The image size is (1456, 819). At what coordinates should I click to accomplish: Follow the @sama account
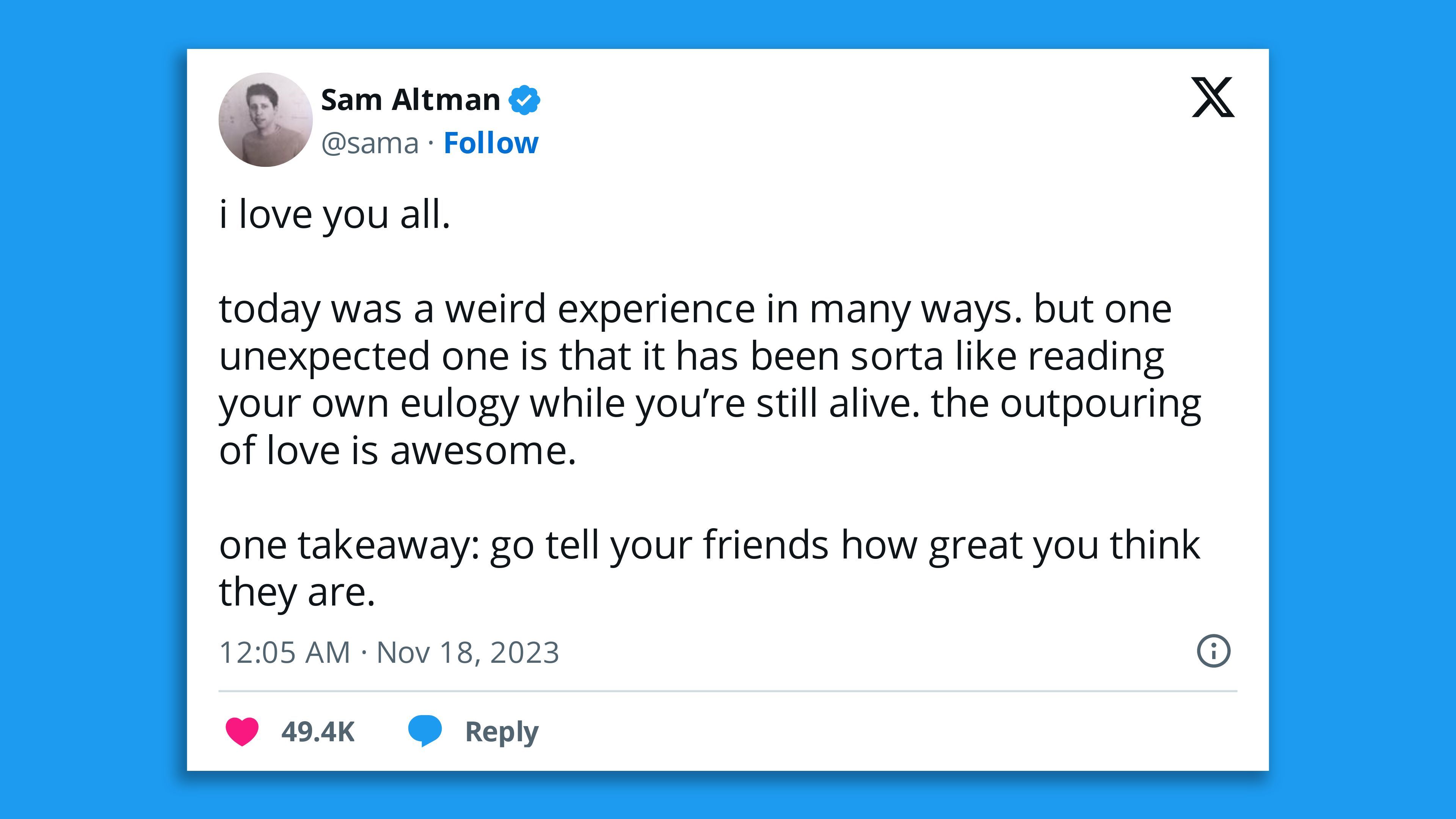pos(491,143)
